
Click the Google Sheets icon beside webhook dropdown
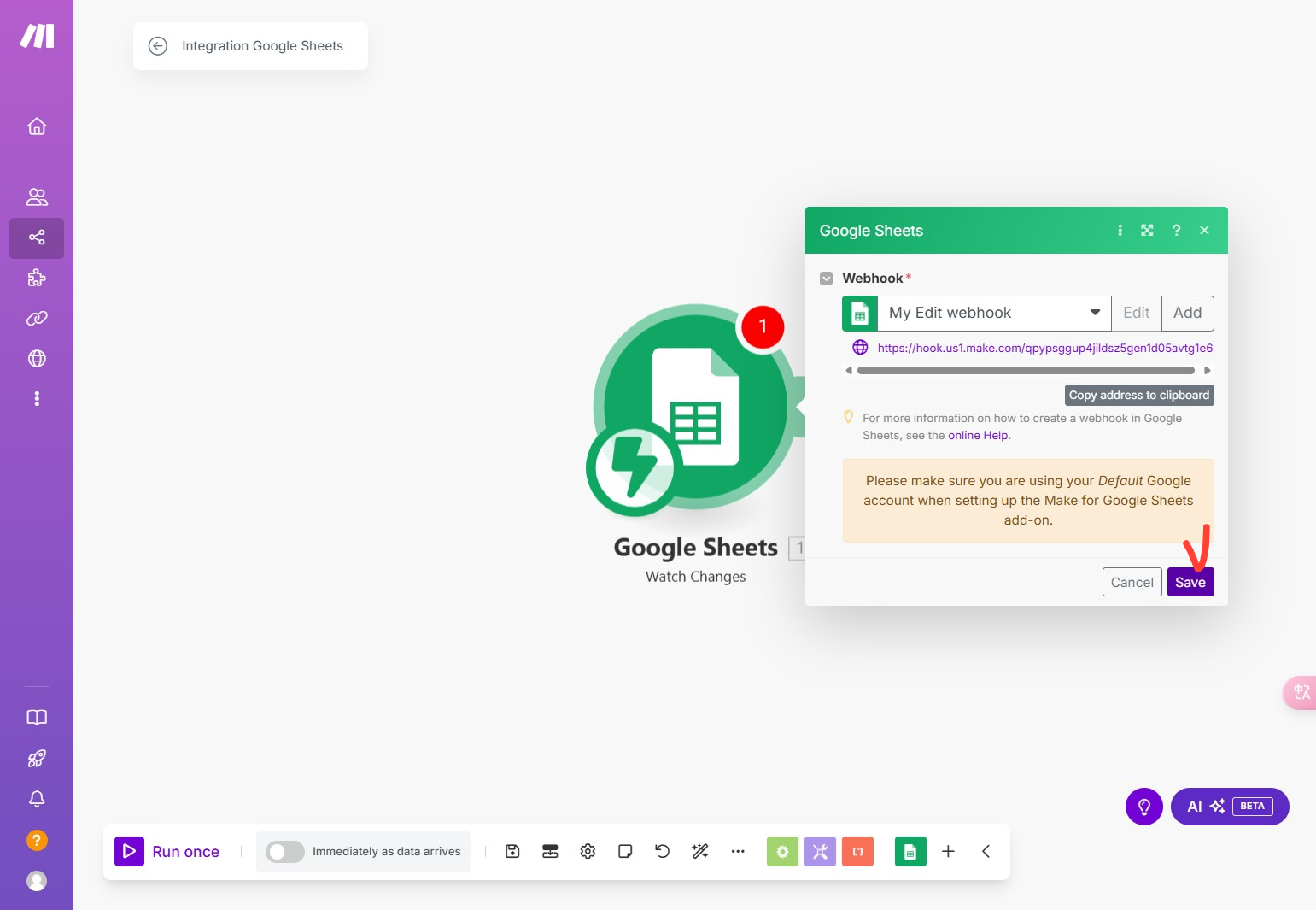(860, 314)
